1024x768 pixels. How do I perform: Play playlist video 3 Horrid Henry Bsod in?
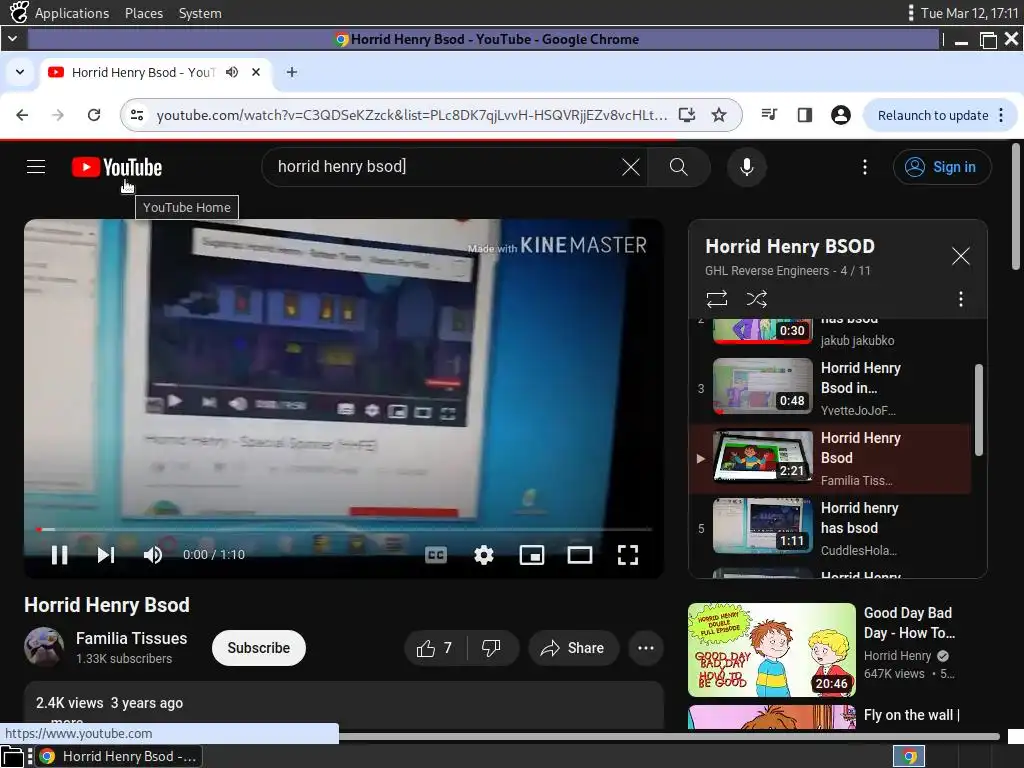[x=829, y=388]
